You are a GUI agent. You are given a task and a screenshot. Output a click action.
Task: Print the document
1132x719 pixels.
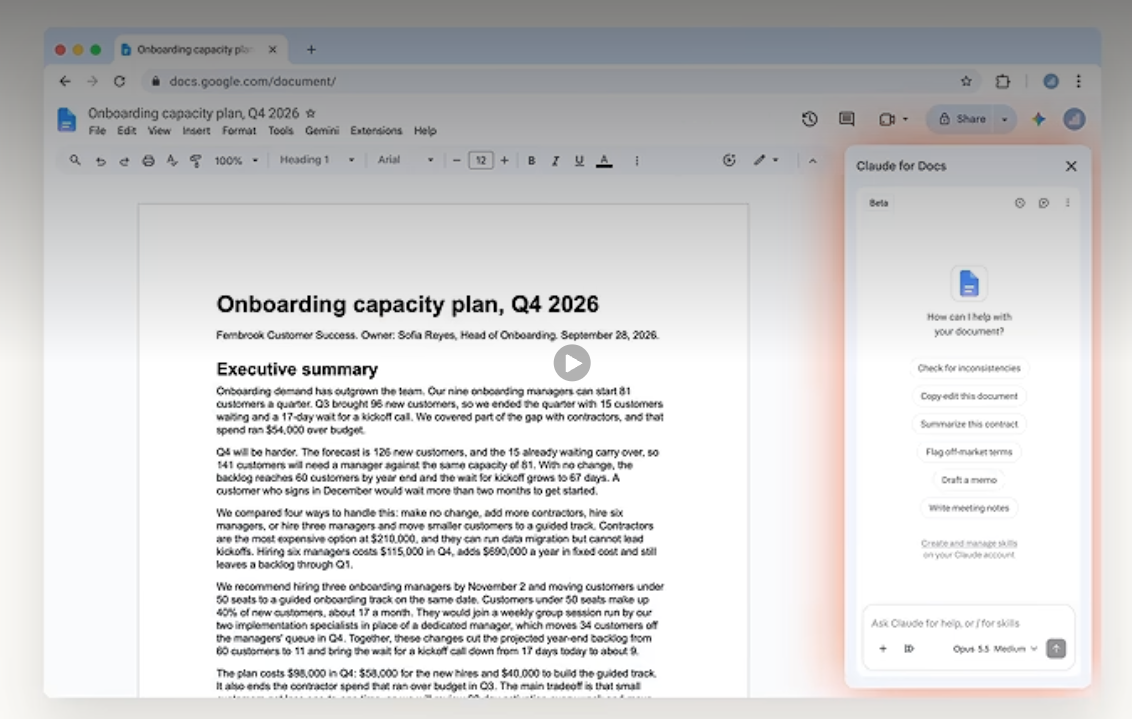[x=148, y=161]
